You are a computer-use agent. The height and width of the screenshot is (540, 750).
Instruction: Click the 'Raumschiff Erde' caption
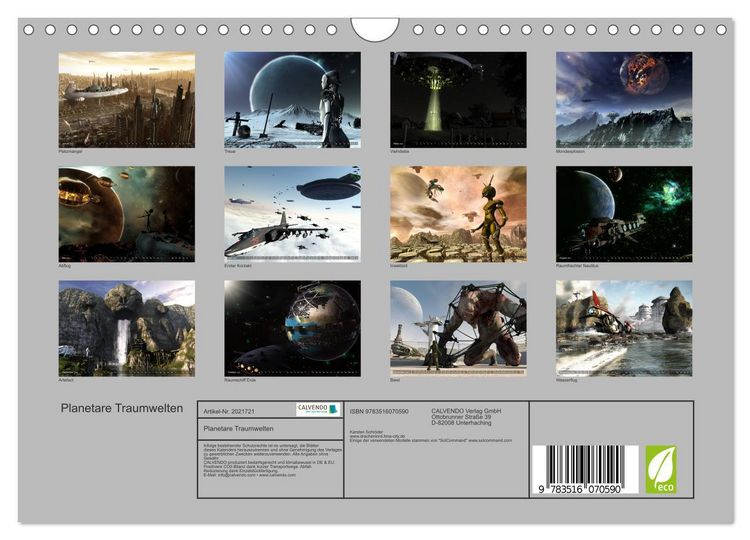240,380
